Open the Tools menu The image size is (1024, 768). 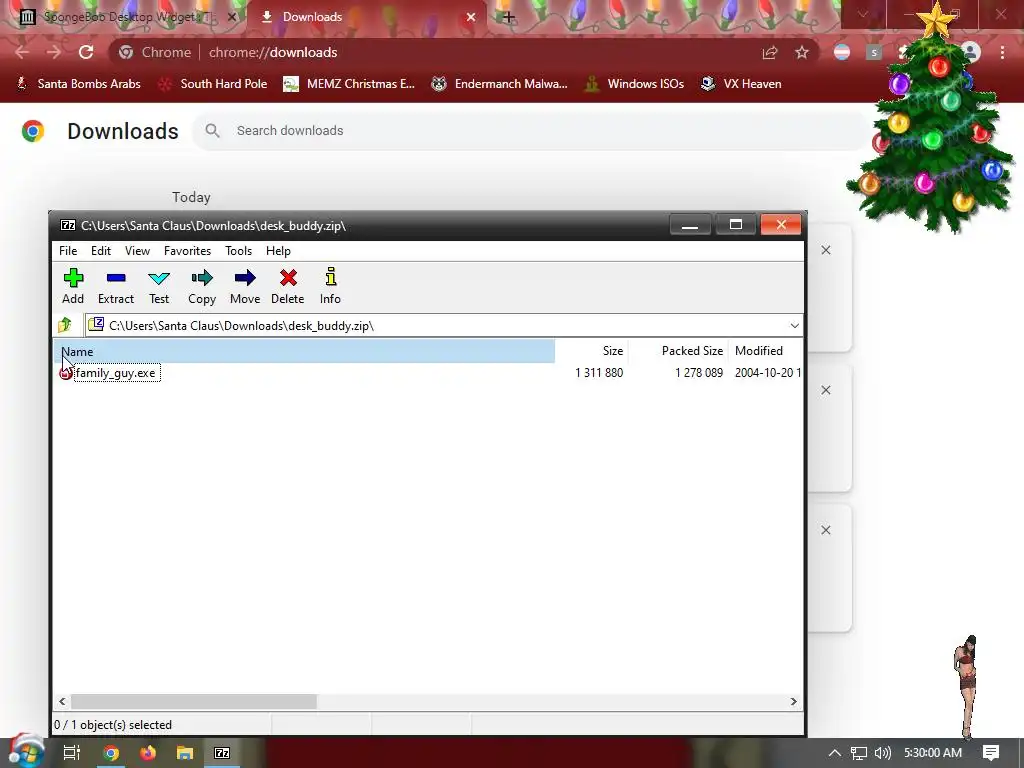tap(238, 251)
